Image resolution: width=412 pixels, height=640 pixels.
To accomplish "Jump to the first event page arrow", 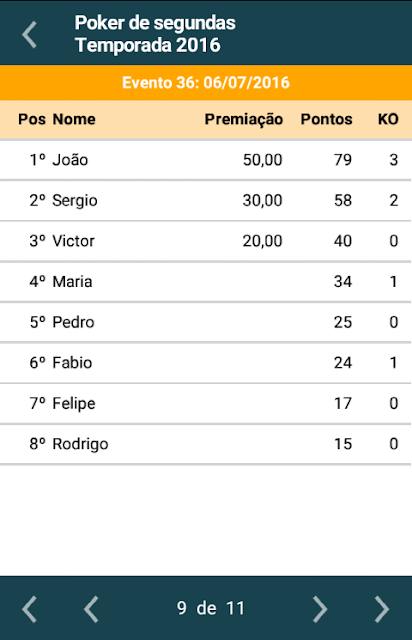I will (29, 609).
